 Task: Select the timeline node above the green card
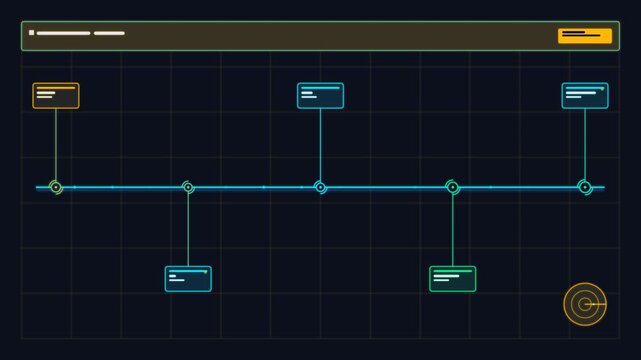453,187
